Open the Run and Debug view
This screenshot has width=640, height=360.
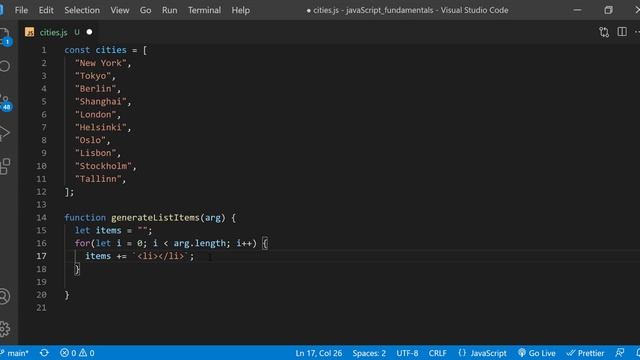click(x=5, y=133)
